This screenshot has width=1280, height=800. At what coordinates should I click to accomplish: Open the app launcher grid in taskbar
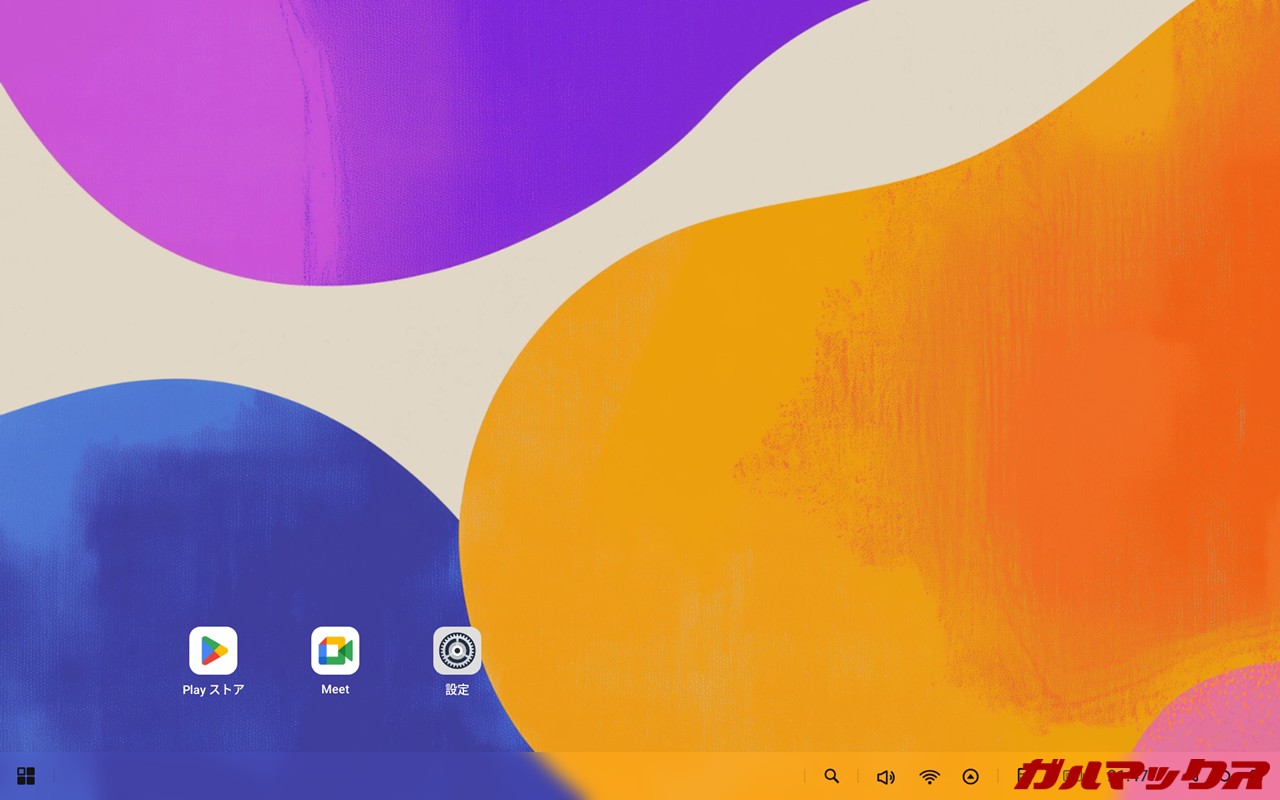pyautogui.click(x=26, y=776)
